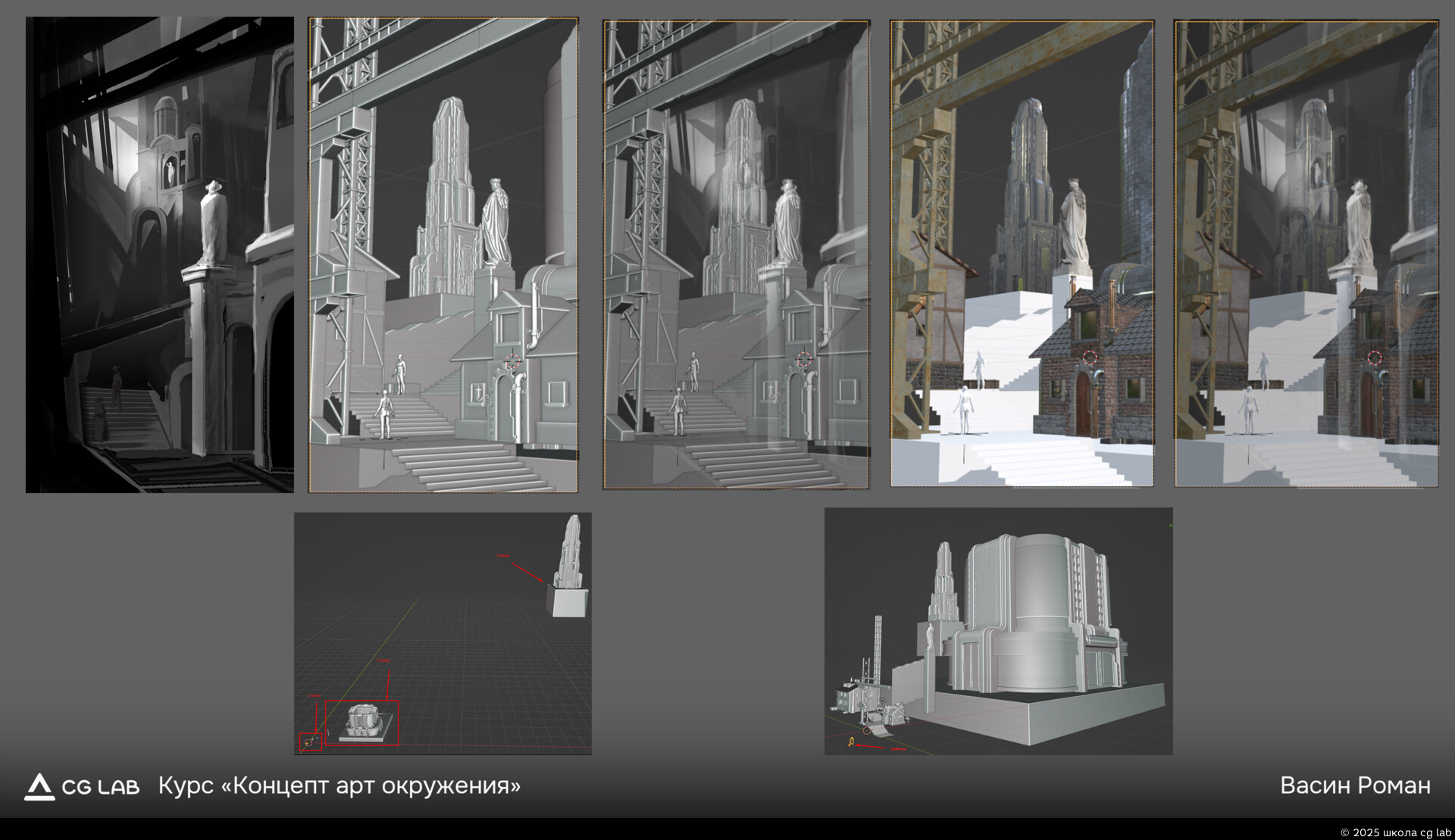The height and width of the screenshot is (840, 1455).
Task: Click the 3D cursor in the sketch-overlay clay render
Action: [804, 359]
